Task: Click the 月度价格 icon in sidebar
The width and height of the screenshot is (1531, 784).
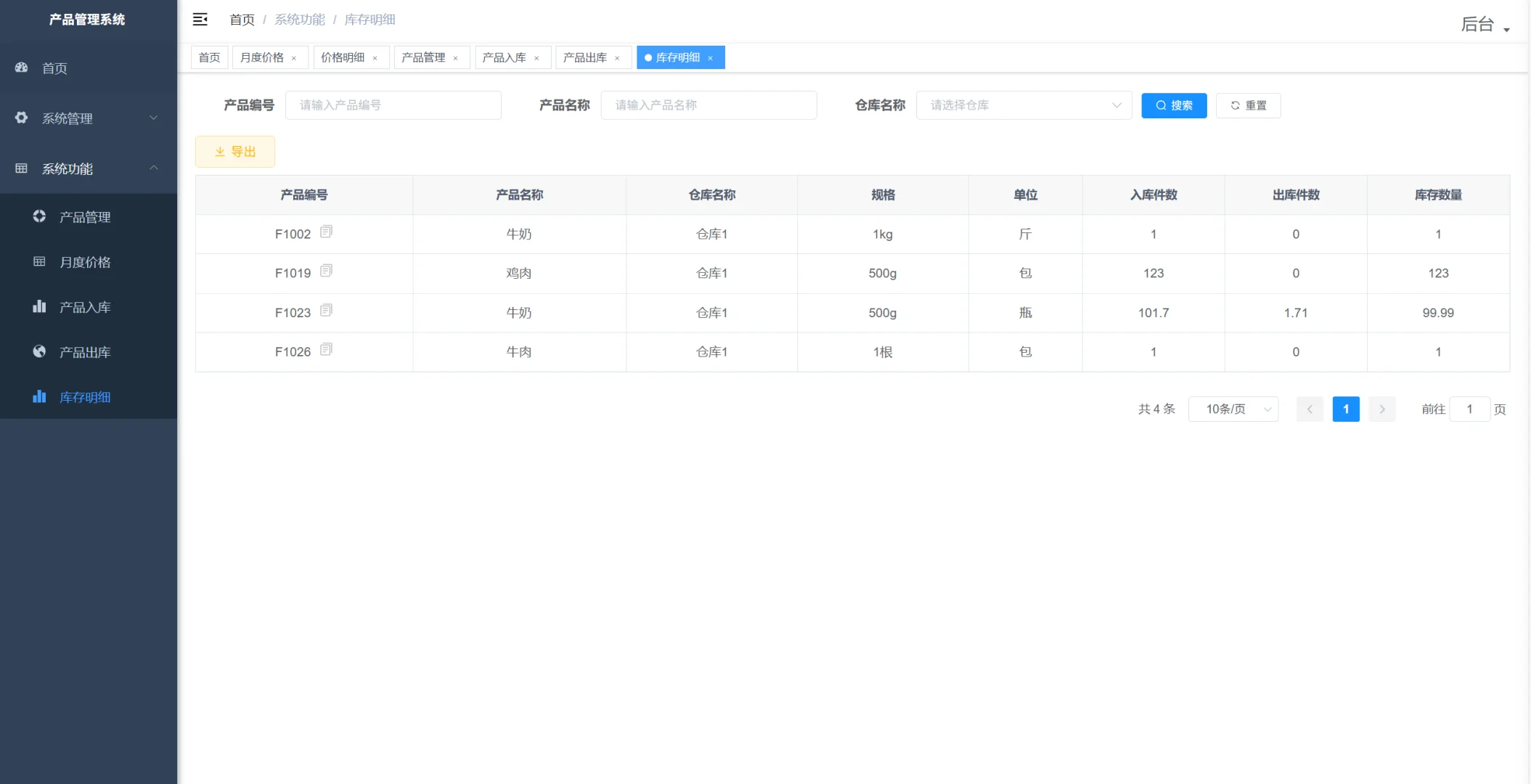Action: [x=39, y=262]
